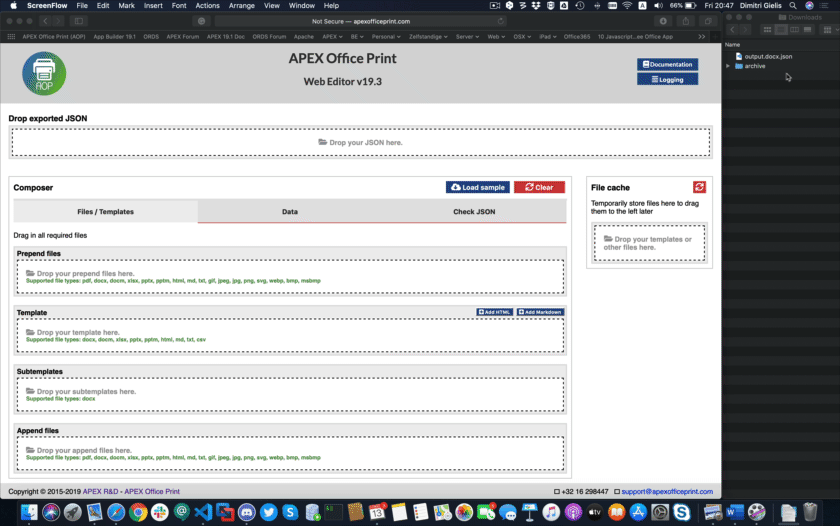Screen dimensions: 840x526
Task: Switch to the Check JSON tab
Action: click(474, 212)
